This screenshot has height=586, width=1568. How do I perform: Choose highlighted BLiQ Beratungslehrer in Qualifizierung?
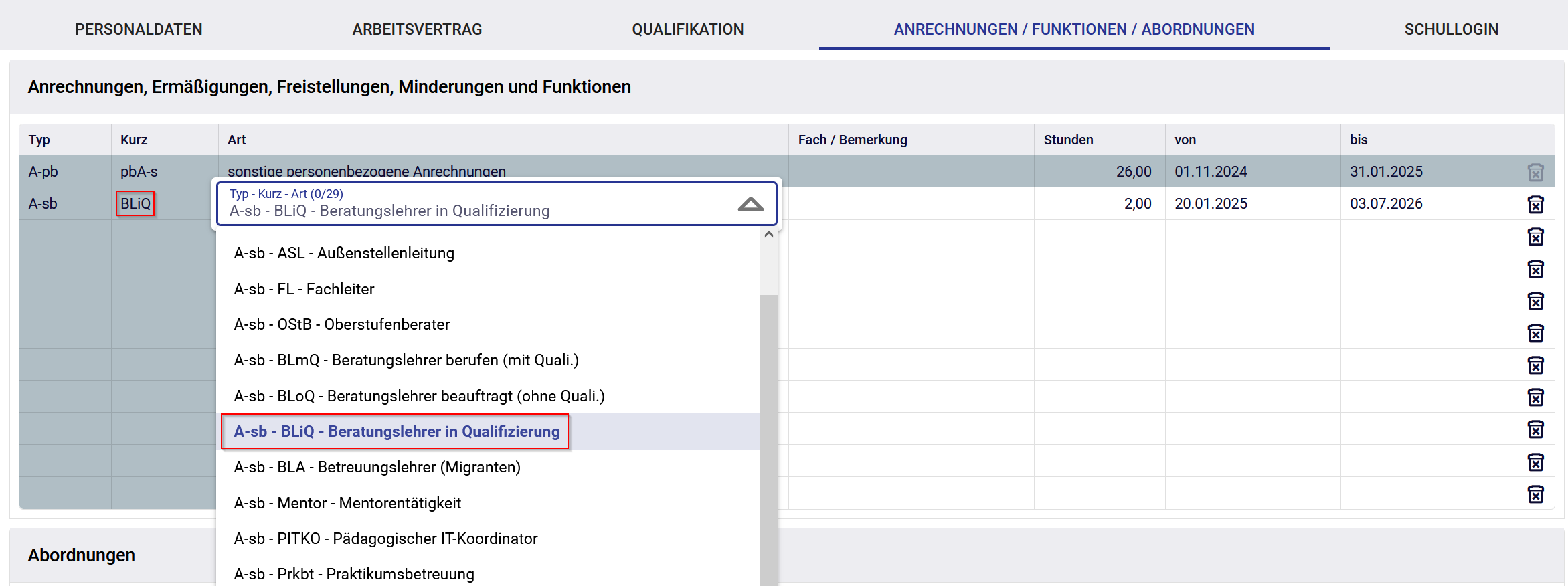click(396, 431)
